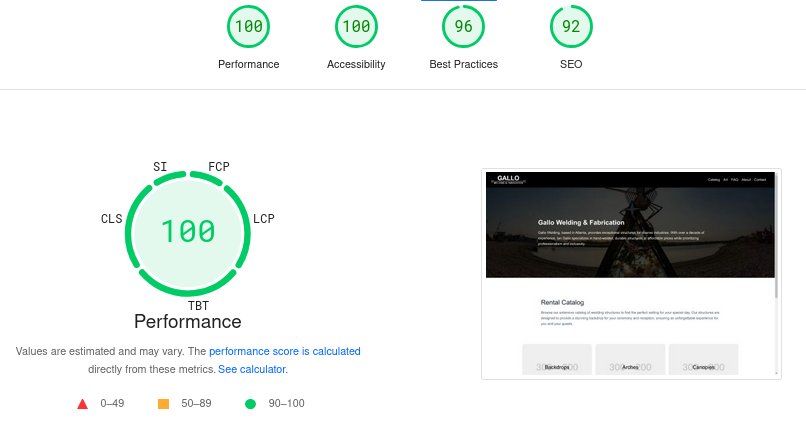Open the Accessibility category label
The image size is (806, 421).
coord(356,64)
